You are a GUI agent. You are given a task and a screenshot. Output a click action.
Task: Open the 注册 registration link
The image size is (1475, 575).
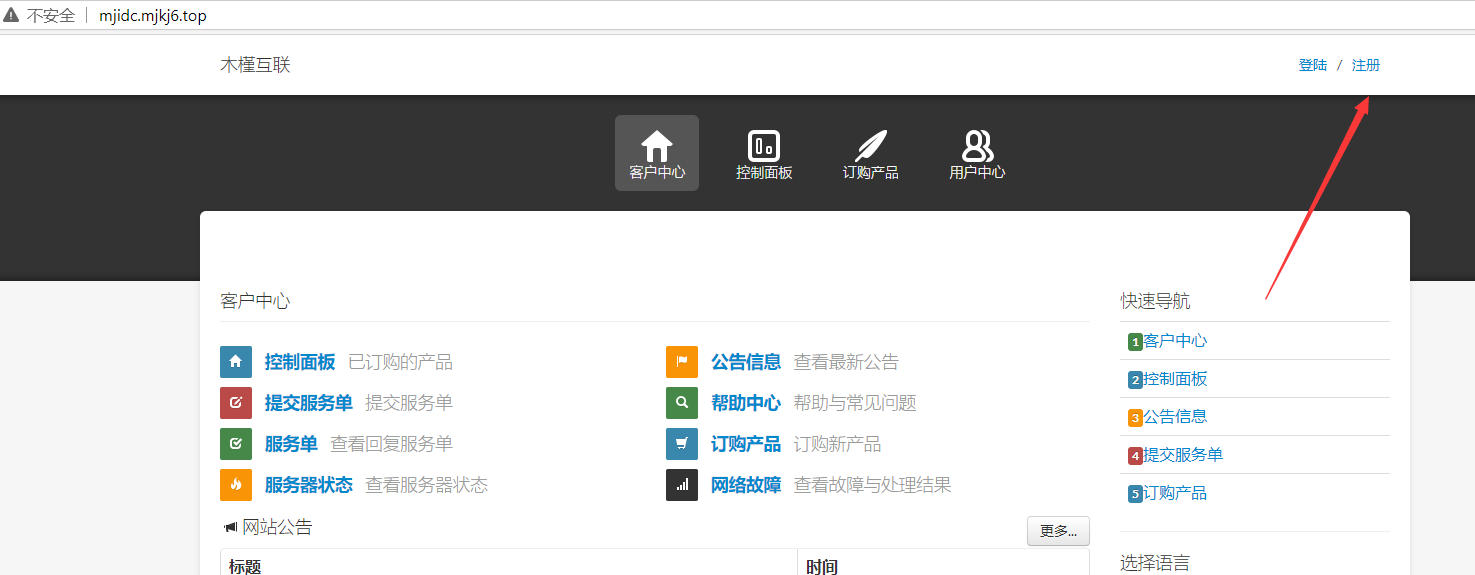click(1366, 65)
